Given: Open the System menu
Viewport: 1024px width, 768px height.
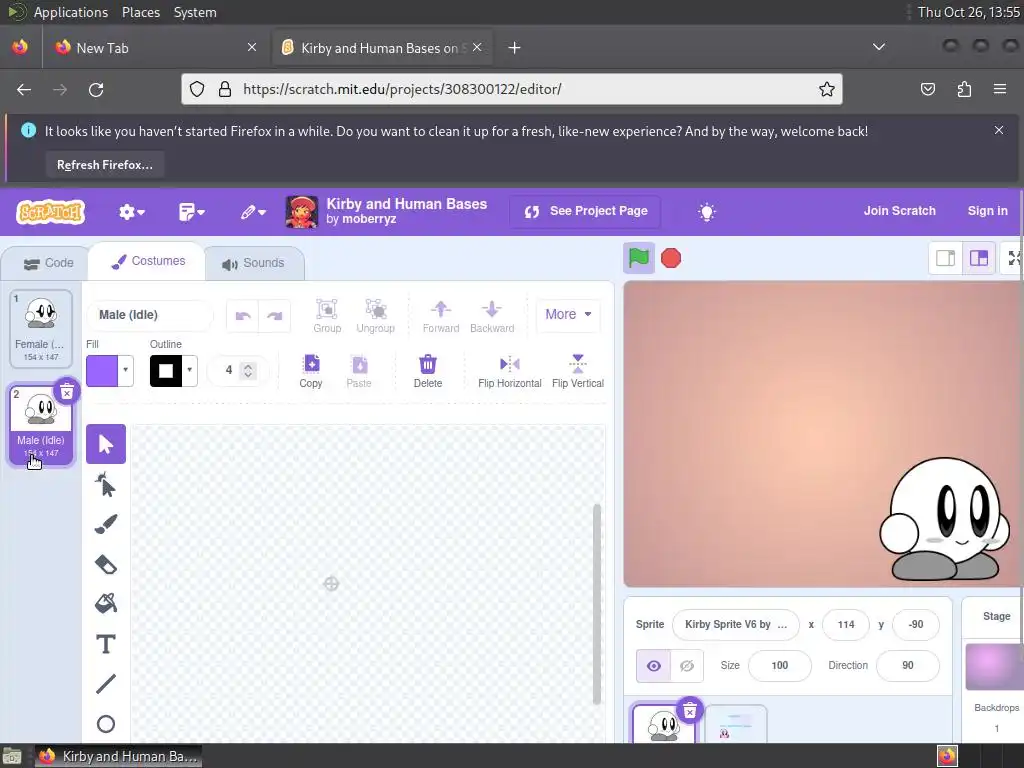Looking at the screenshot, I should point(195,12).
